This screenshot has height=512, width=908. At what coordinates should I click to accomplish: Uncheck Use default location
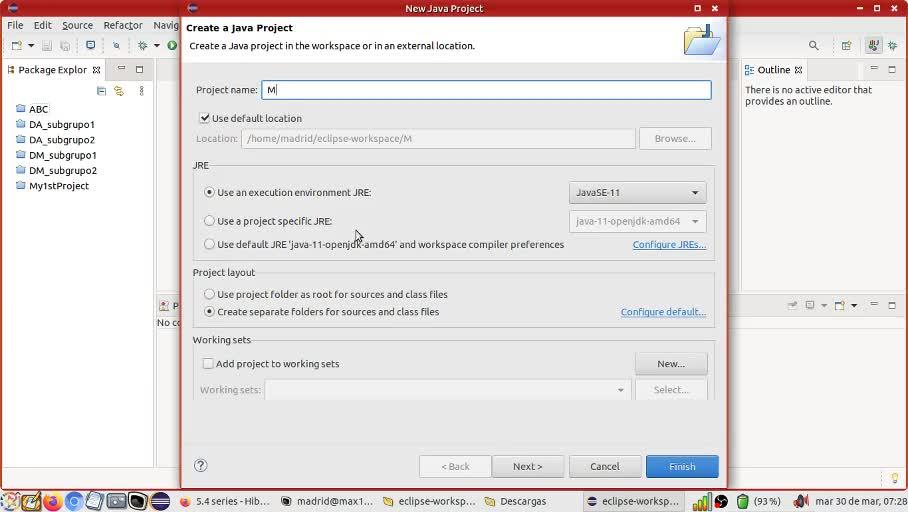204,118
